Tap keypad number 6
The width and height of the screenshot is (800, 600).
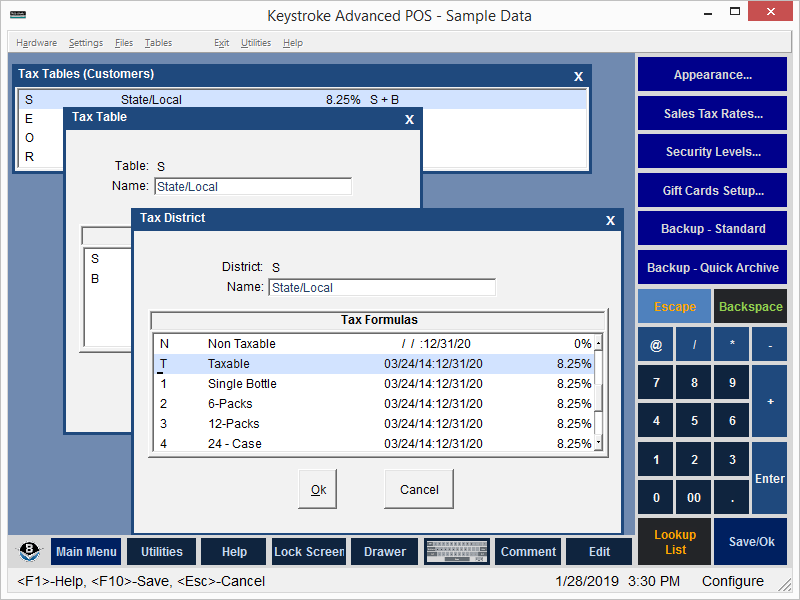[x=732, y=420]
